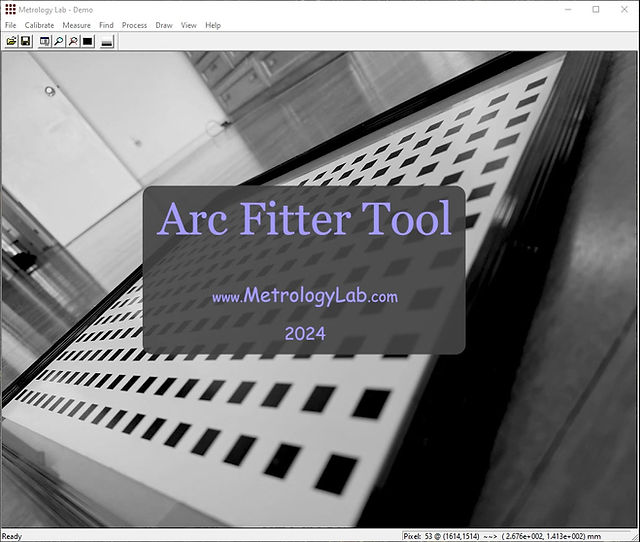Click the Ready status bar text
The width and height of the screenshot is (640, 542).
point(12,536)
